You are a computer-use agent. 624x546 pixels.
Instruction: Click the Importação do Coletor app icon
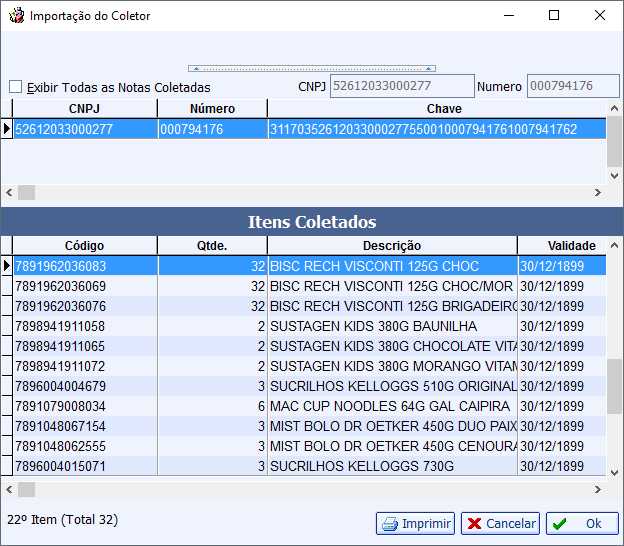coord(17,16)
